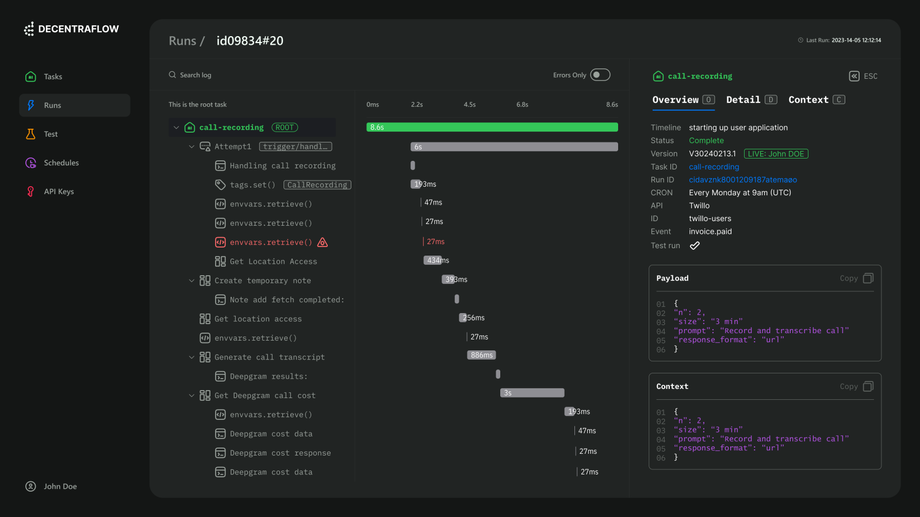Collapse the Attempt1 tree node
Screen dimensions: 920x517
(192, 147)
